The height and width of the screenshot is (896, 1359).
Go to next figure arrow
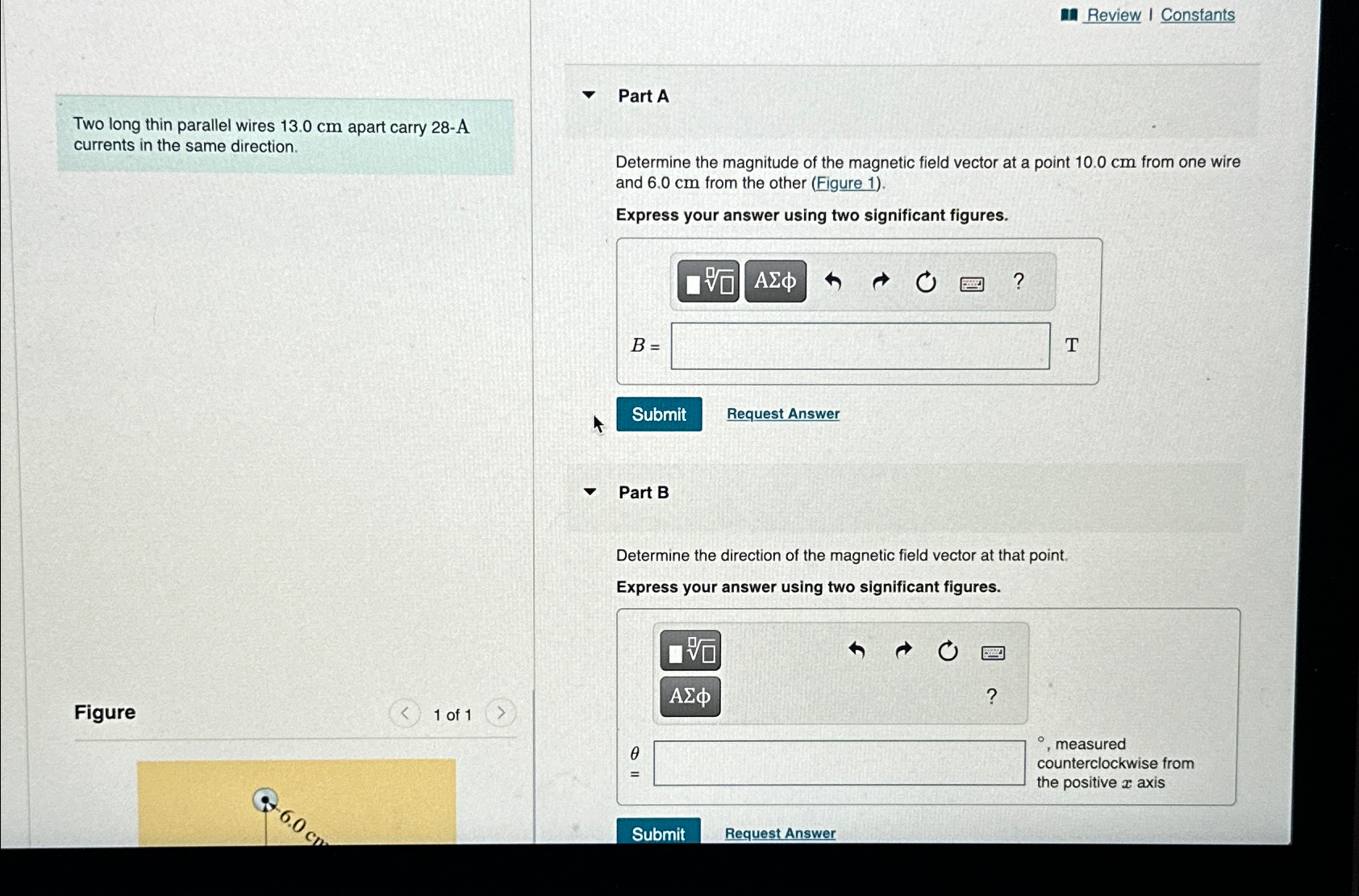pyautogui.click(x=501, y=713)
